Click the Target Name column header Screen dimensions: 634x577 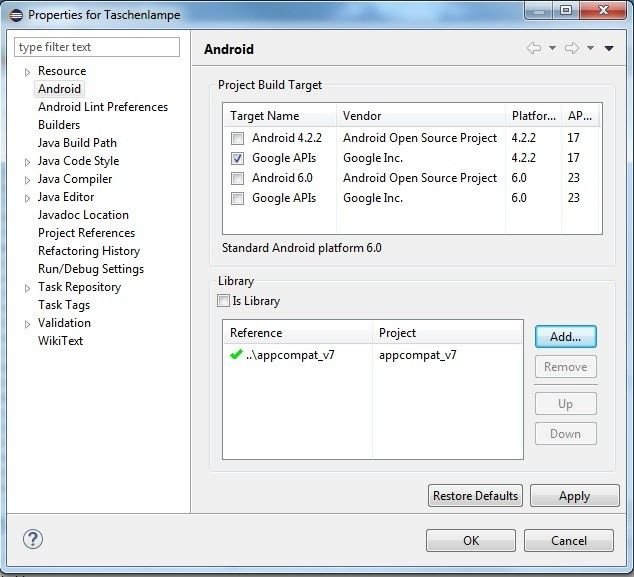point(280,116)
